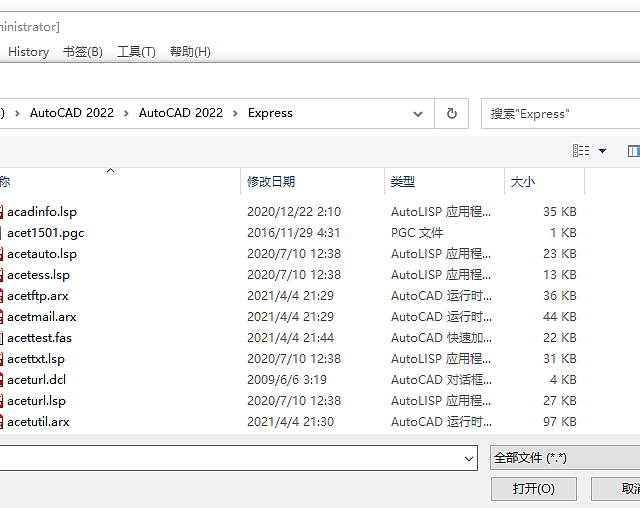Image resolution: width=640 pixels, height=508 pixels.
Task: Click the date 2016/11/29 4:31
Action: [x=293, y=233]
